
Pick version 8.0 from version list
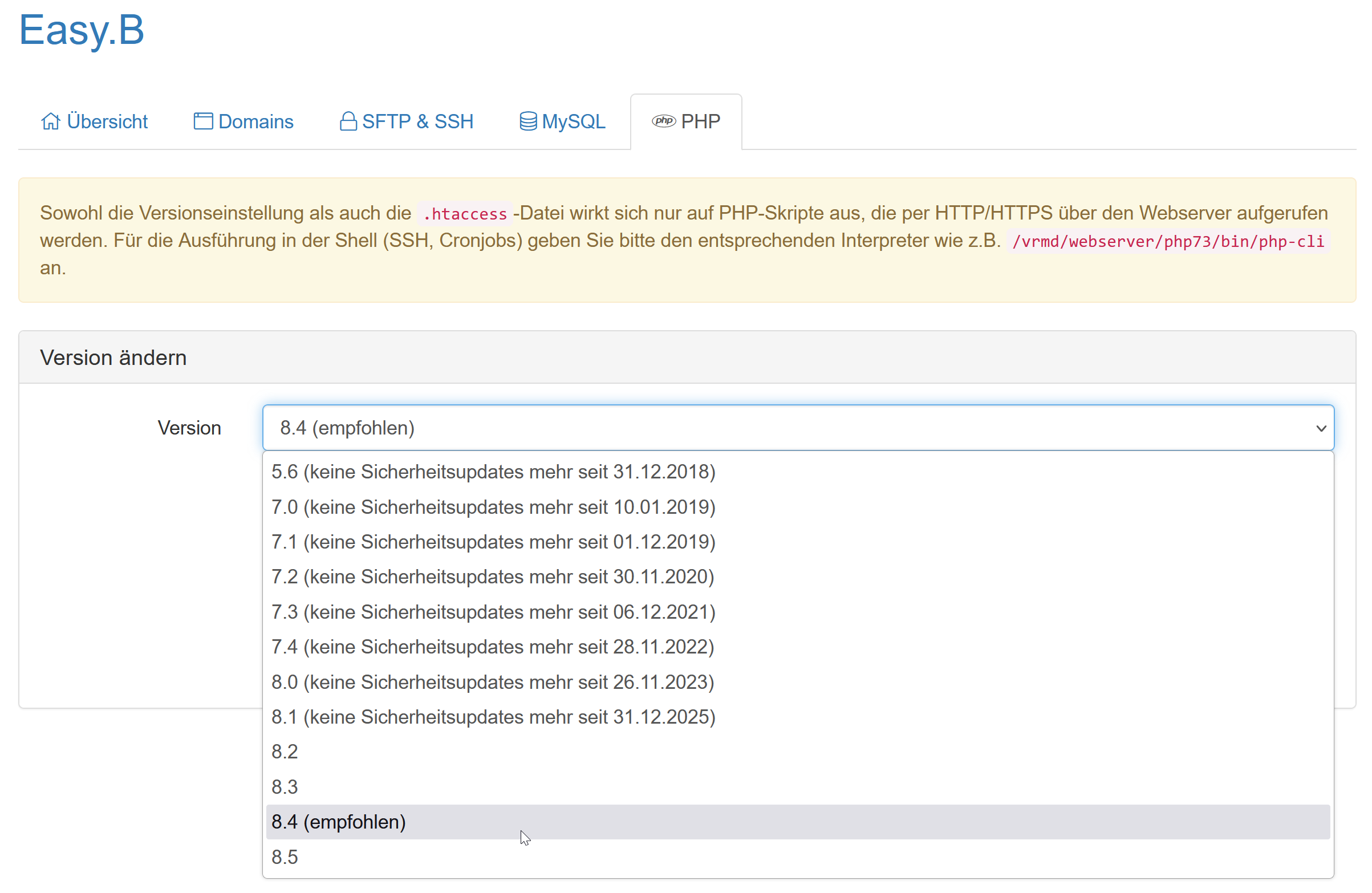493,682
